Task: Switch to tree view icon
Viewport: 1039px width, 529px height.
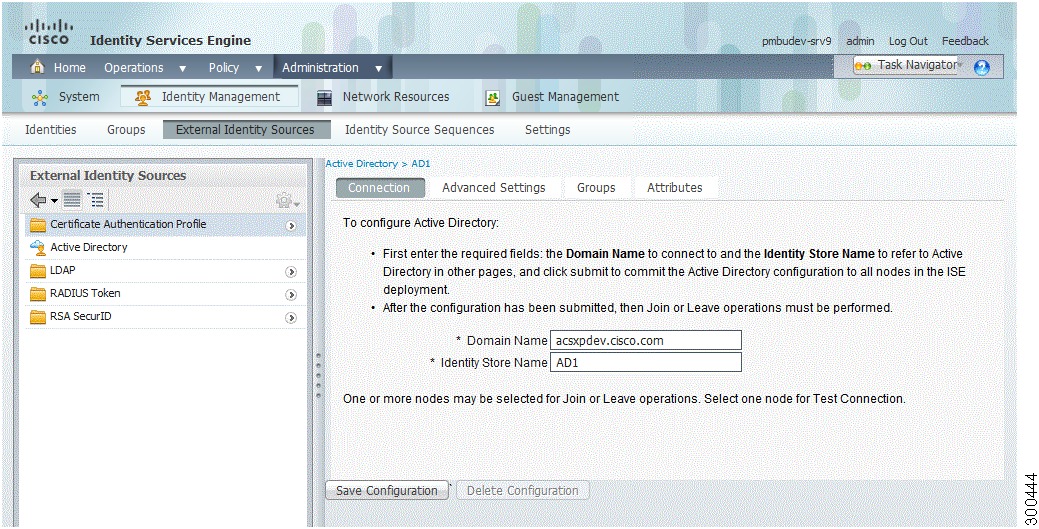Action: [x=96, y=200]
